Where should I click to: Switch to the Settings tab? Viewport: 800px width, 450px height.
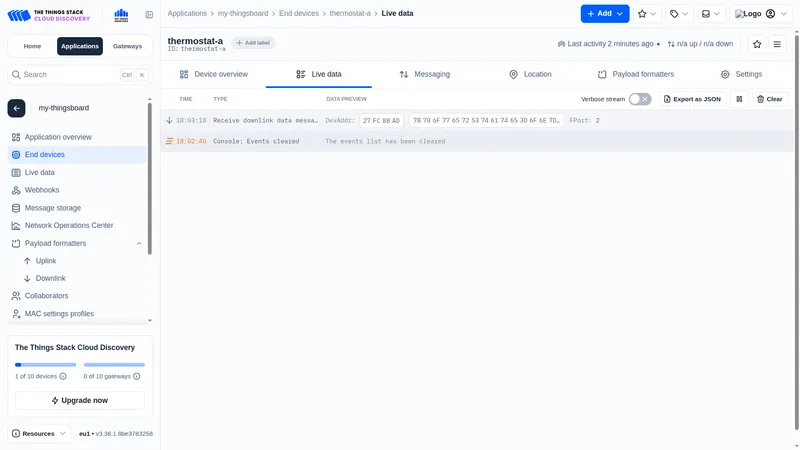(x=741, y=74)
